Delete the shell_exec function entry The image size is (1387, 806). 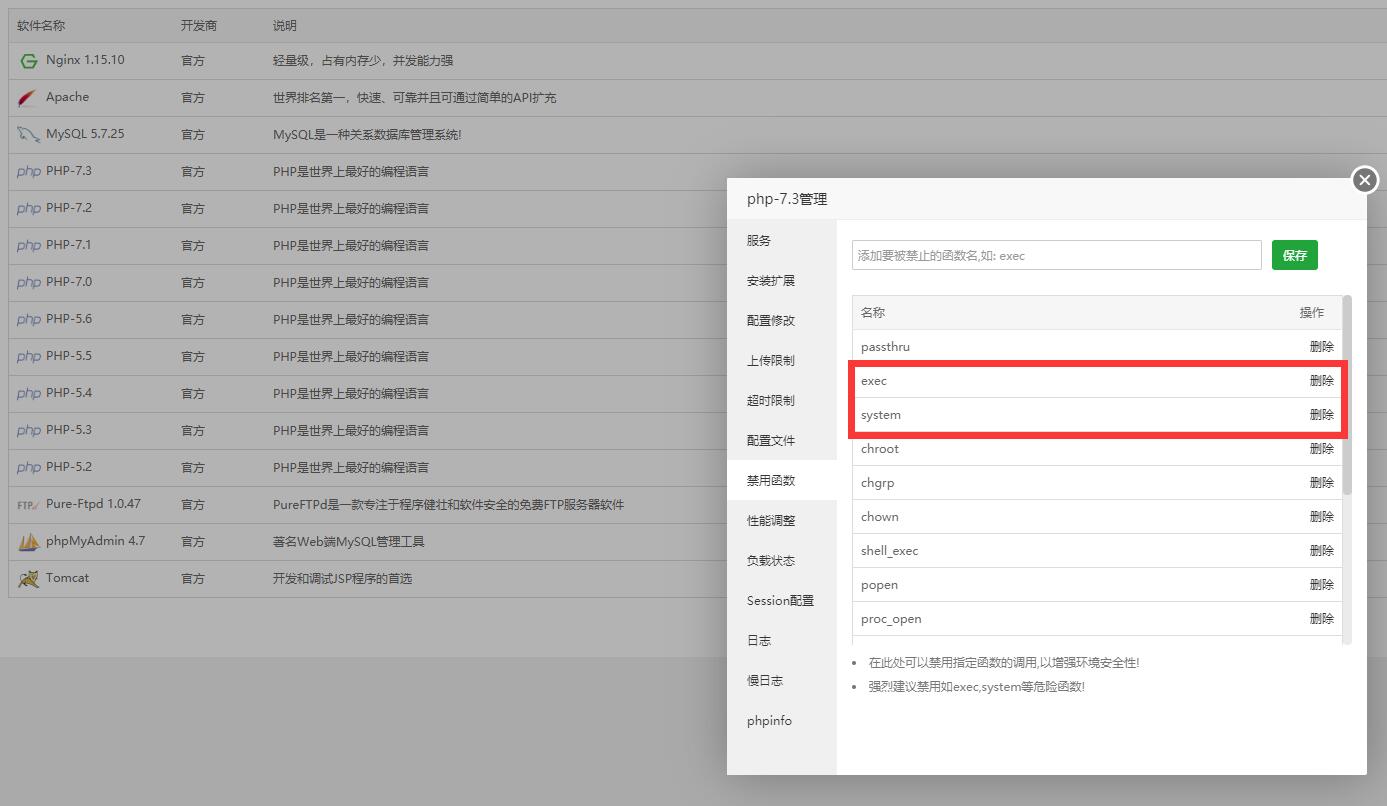[x=1322, y=551]
